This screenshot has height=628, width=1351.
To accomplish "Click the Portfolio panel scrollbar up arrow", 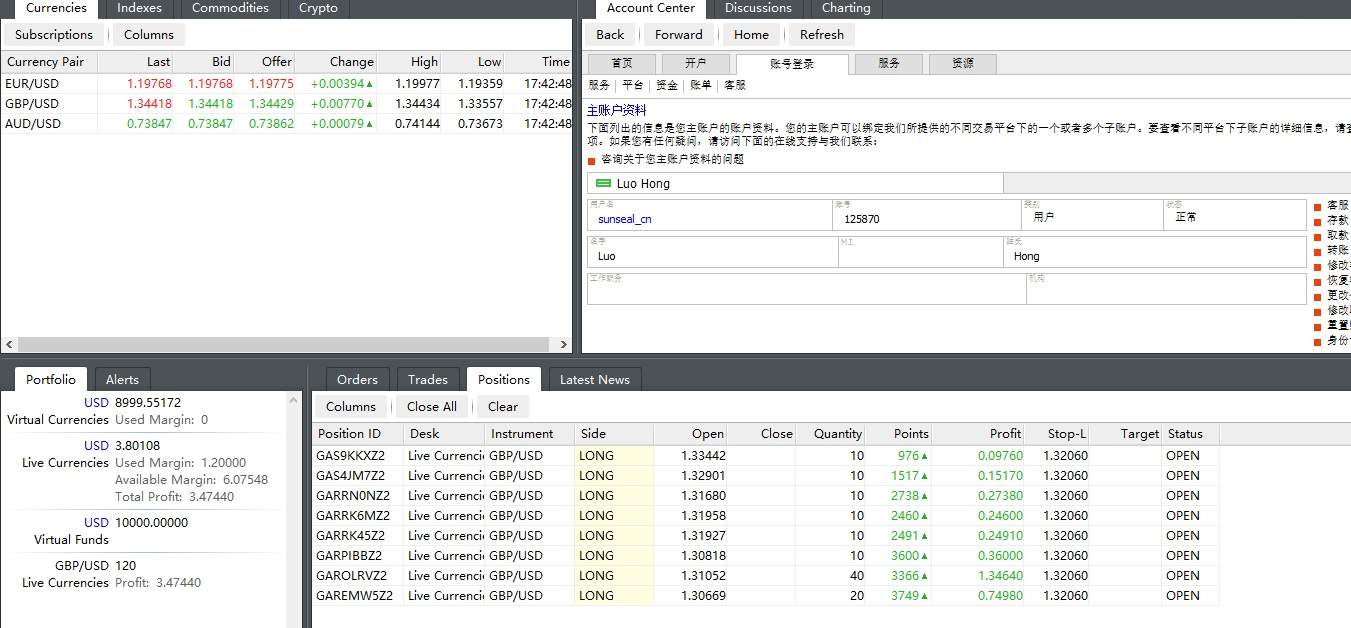I will click(x=293, y=400).
